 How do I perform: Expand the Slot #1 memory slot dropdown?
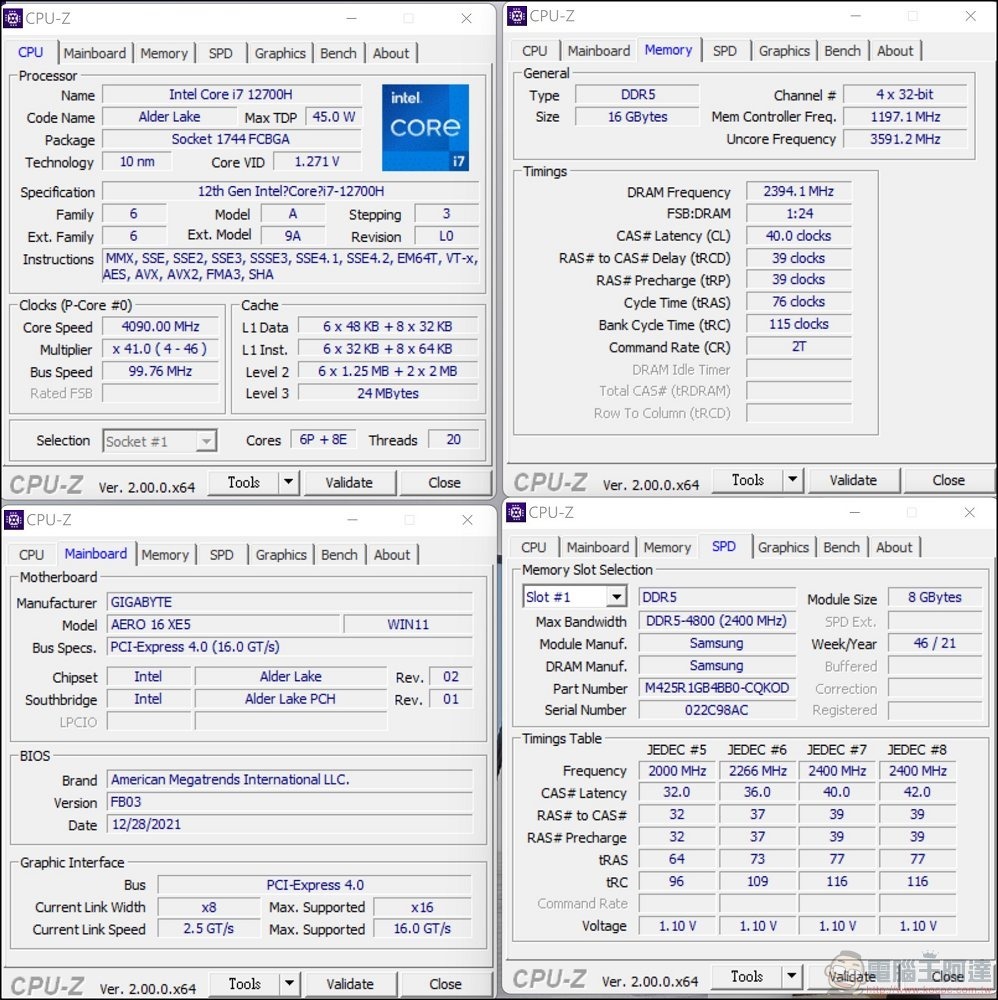(x=616, y=597)
